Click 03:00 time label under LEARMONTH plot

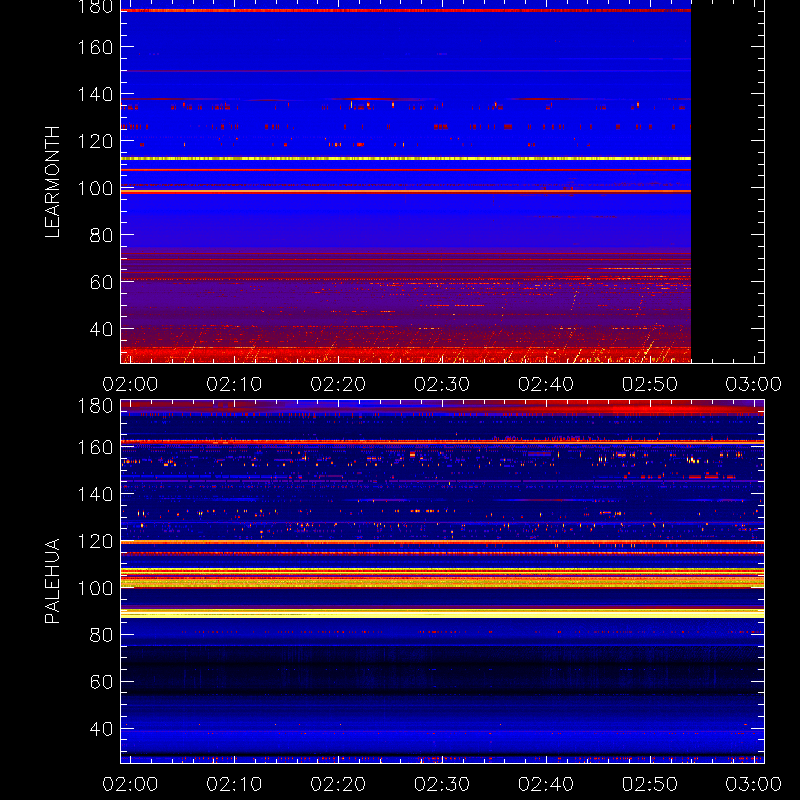[754, 384]
